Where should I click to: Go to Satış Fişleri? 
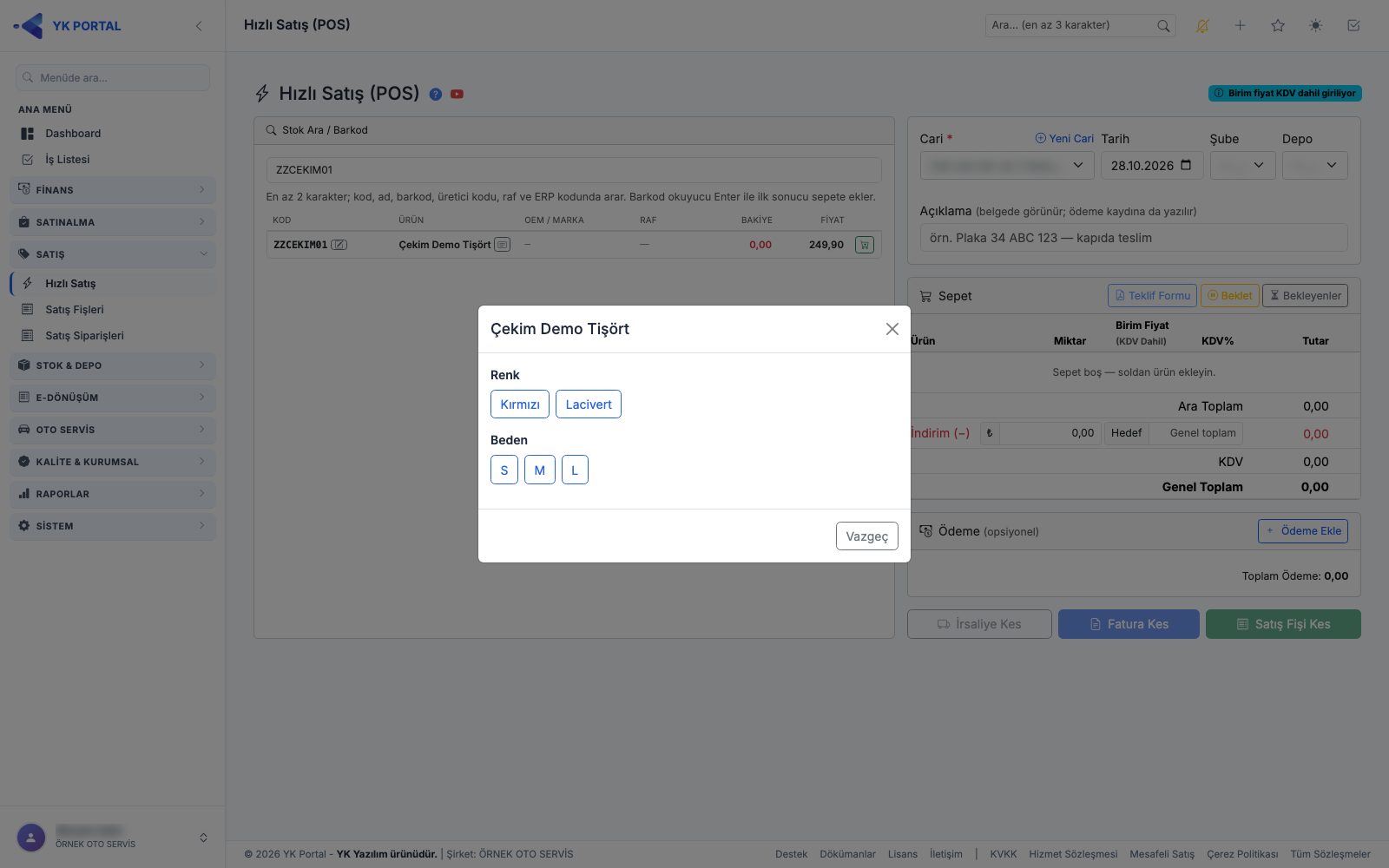coord(75,310)
